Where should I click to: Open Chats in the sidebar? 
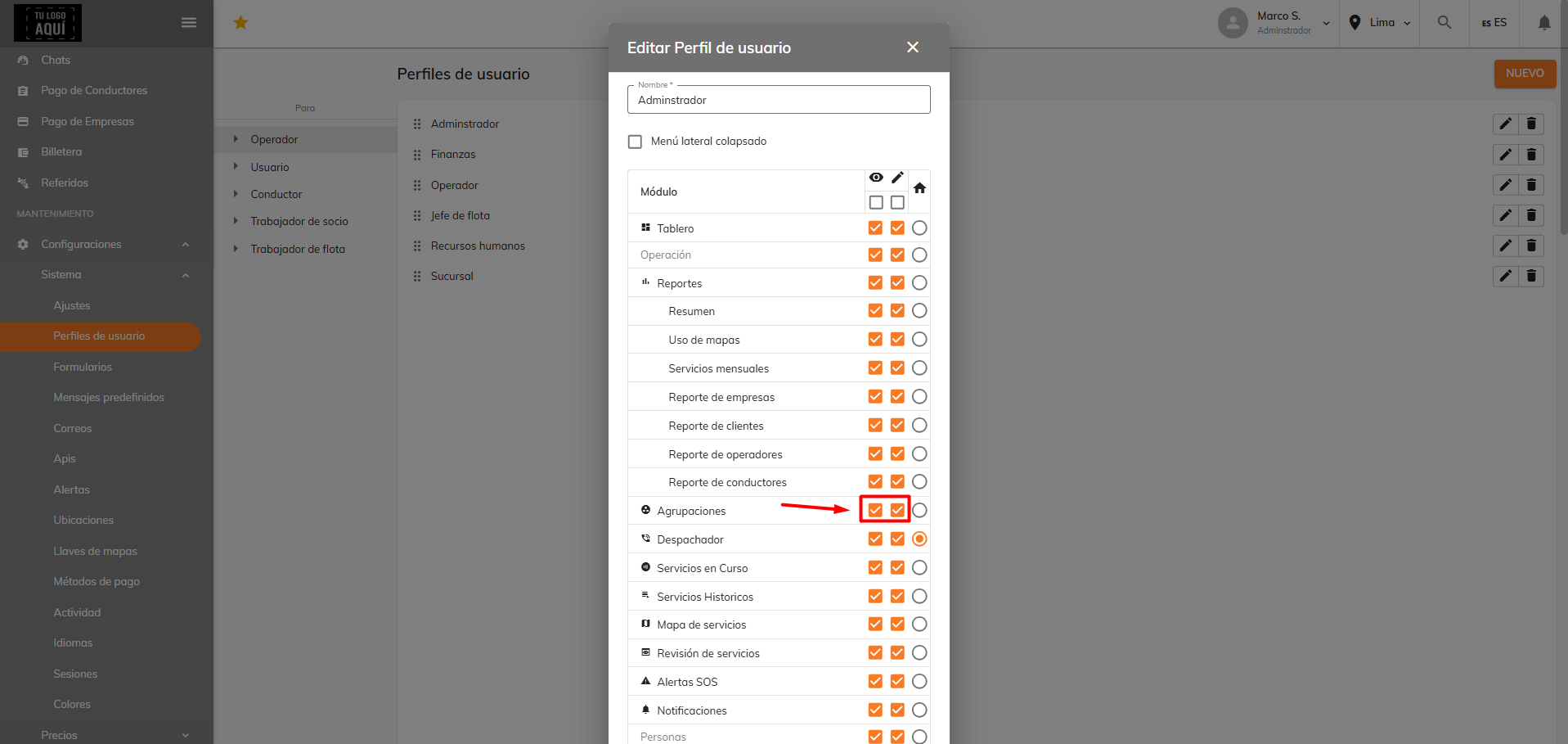56,60
